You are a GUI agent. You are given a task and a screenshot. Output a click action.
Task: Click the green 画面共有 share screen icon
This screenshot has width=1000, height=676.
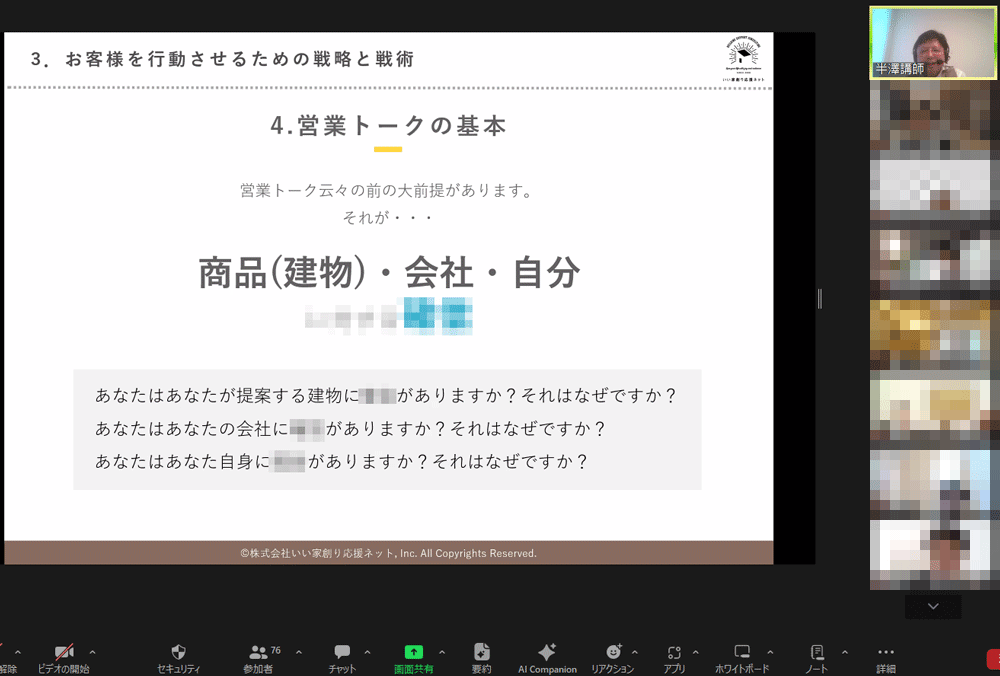pos(414,652)
